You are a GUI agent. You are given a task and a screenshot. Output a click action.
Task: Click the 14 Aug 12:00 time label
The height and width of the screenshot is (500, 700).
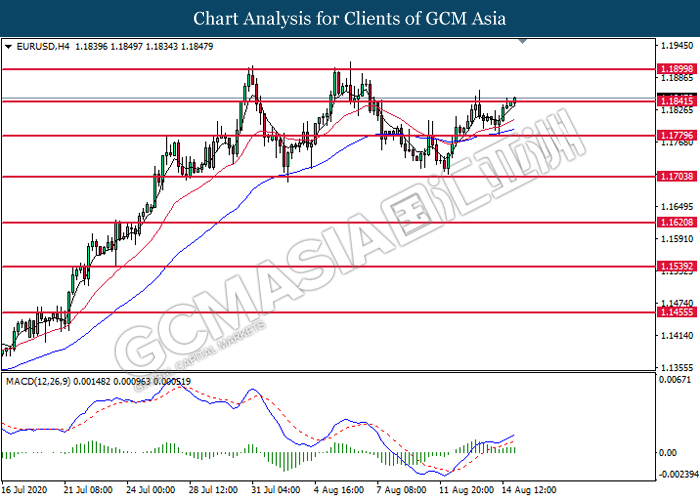click(529, 490)
